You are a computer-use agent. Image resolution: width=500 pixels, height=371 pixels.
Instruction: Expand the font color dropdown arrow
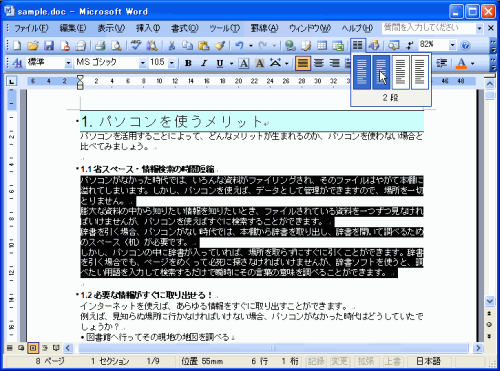(472, 63)
